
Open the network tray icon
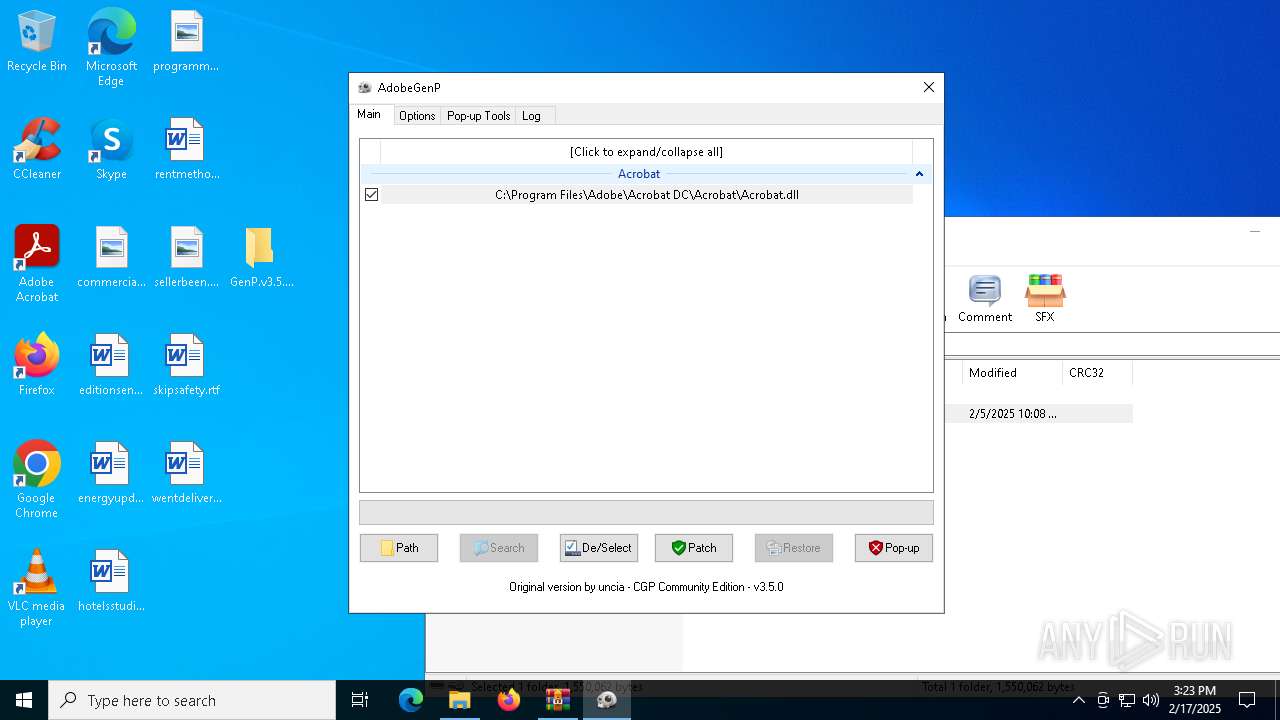pos(1127,700)
